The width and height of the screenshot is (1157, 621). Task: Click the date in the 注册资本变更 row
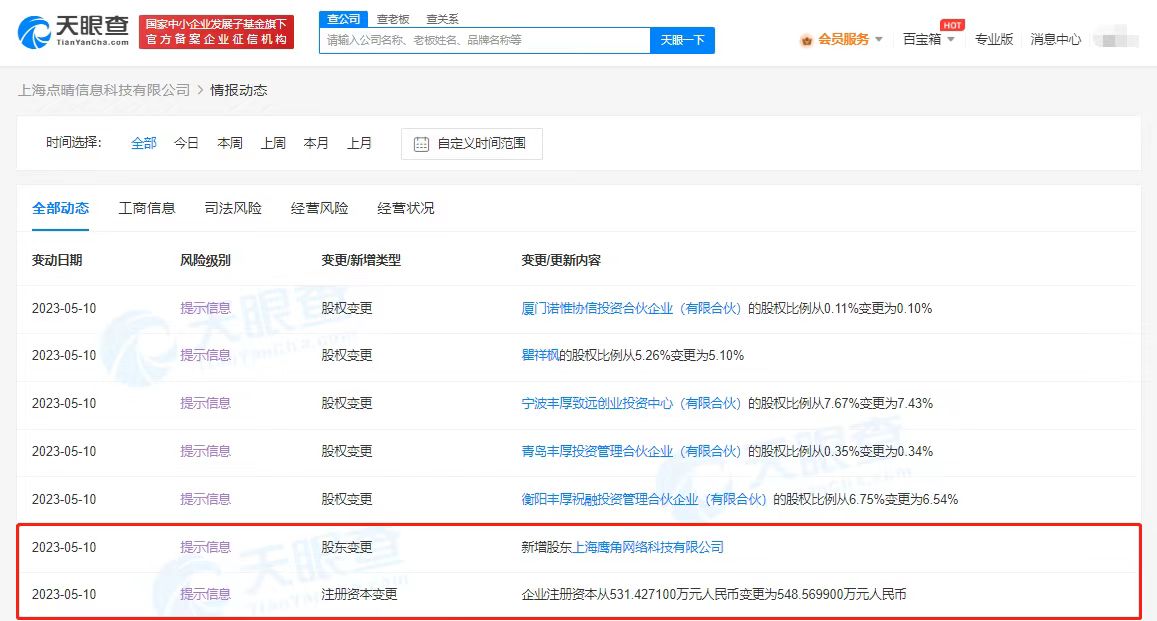(64, 594)
